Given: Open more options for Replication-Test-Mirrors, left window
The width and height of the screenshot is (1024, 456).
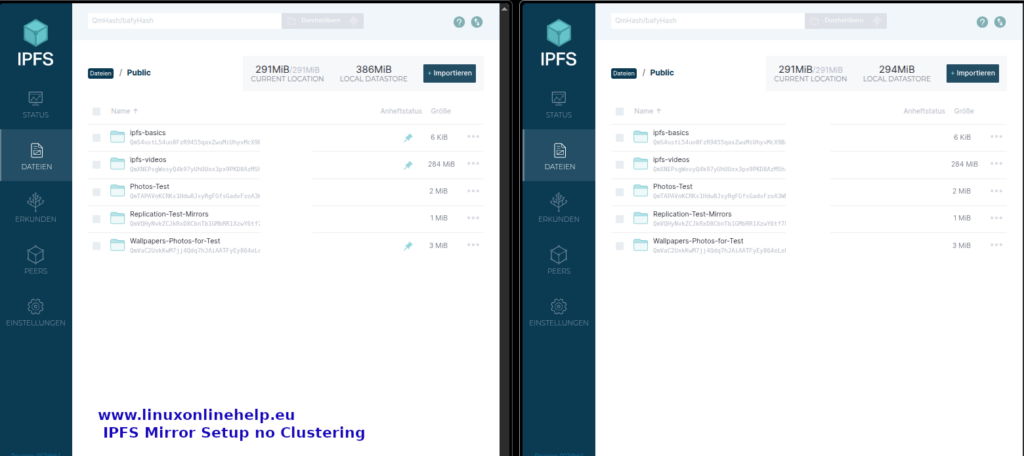Looking at the screenshot, I should [x=473, y=218].
